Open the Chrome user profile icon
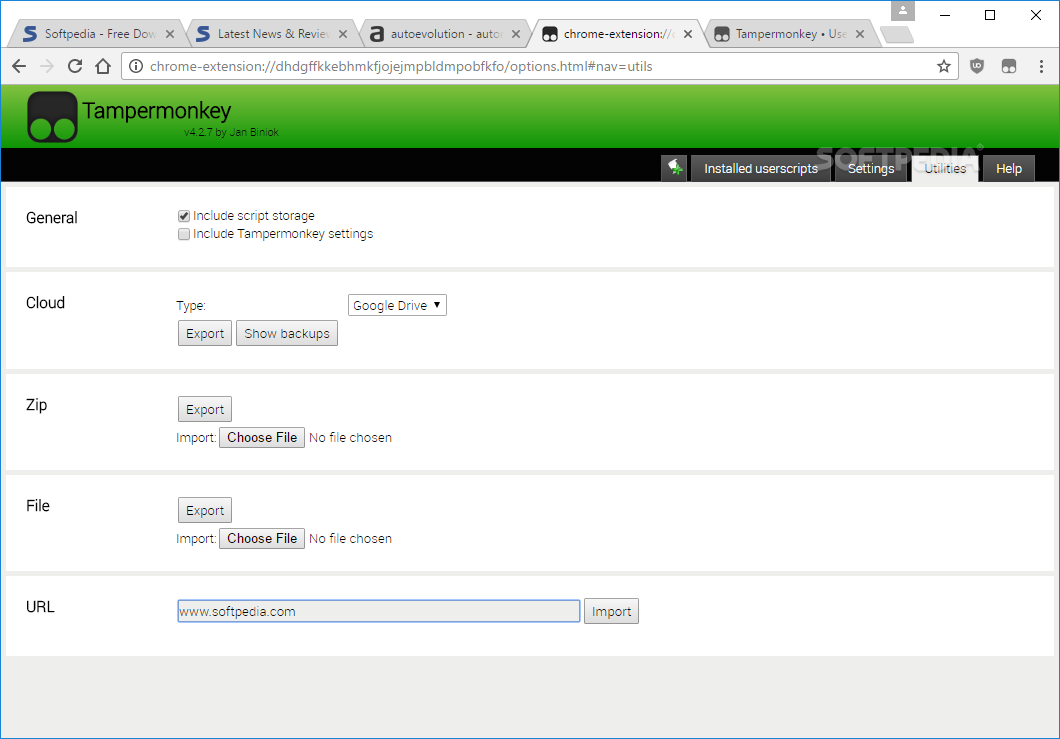Image resolution: width=1060 pixels, height=739 pixels. coord(902,11)
